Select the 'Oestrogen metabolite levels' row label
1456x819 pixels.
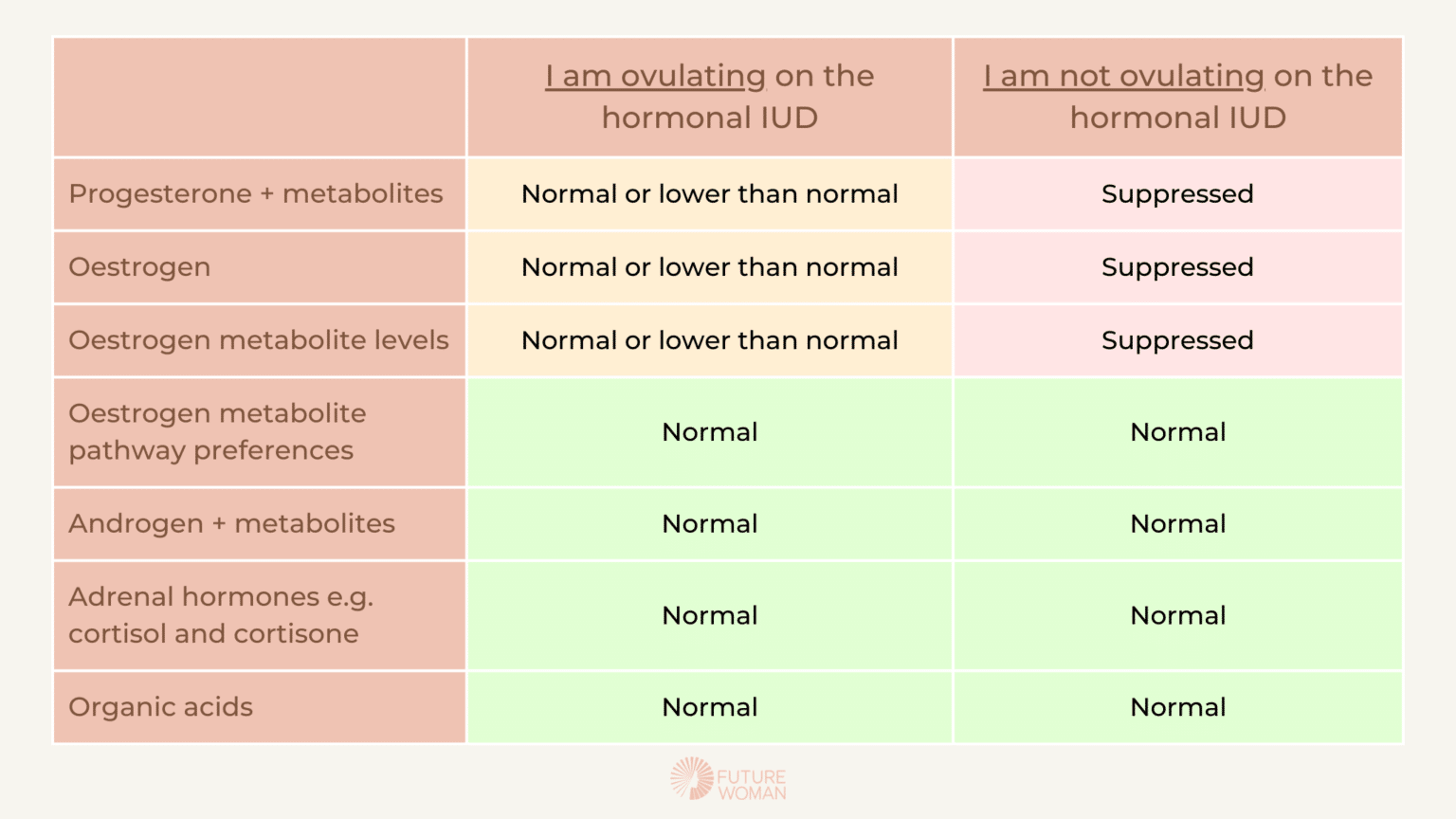click(x=259, y=340)
